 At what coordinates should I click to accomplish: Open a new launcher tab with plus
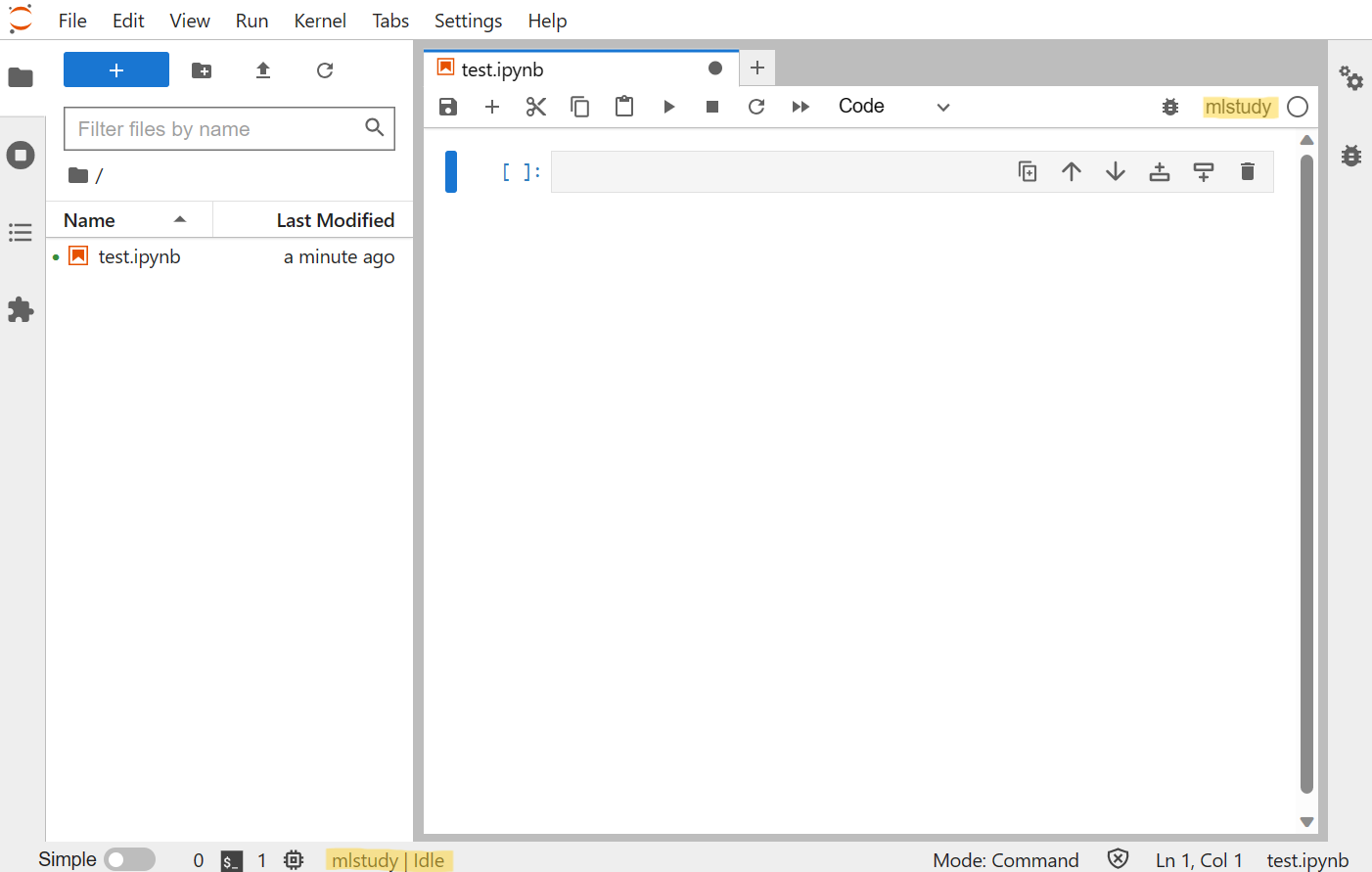point(756,68)
